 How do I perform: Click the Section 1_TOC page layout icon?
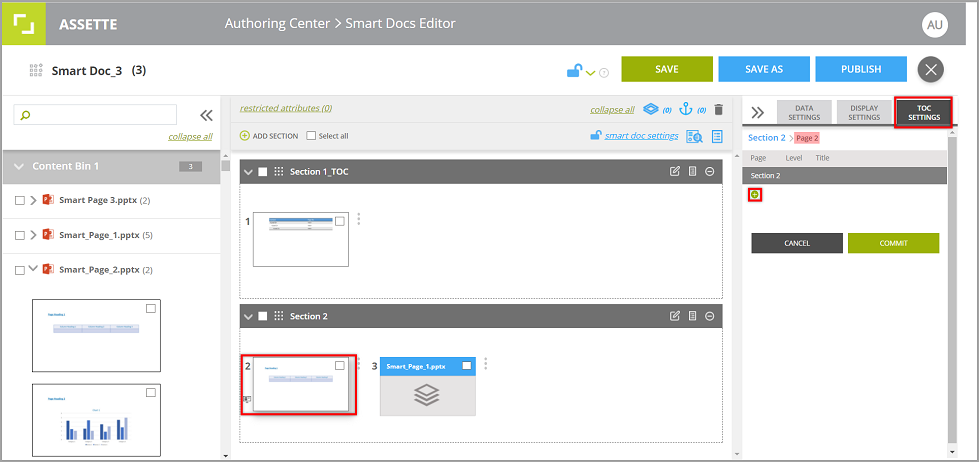692,171
